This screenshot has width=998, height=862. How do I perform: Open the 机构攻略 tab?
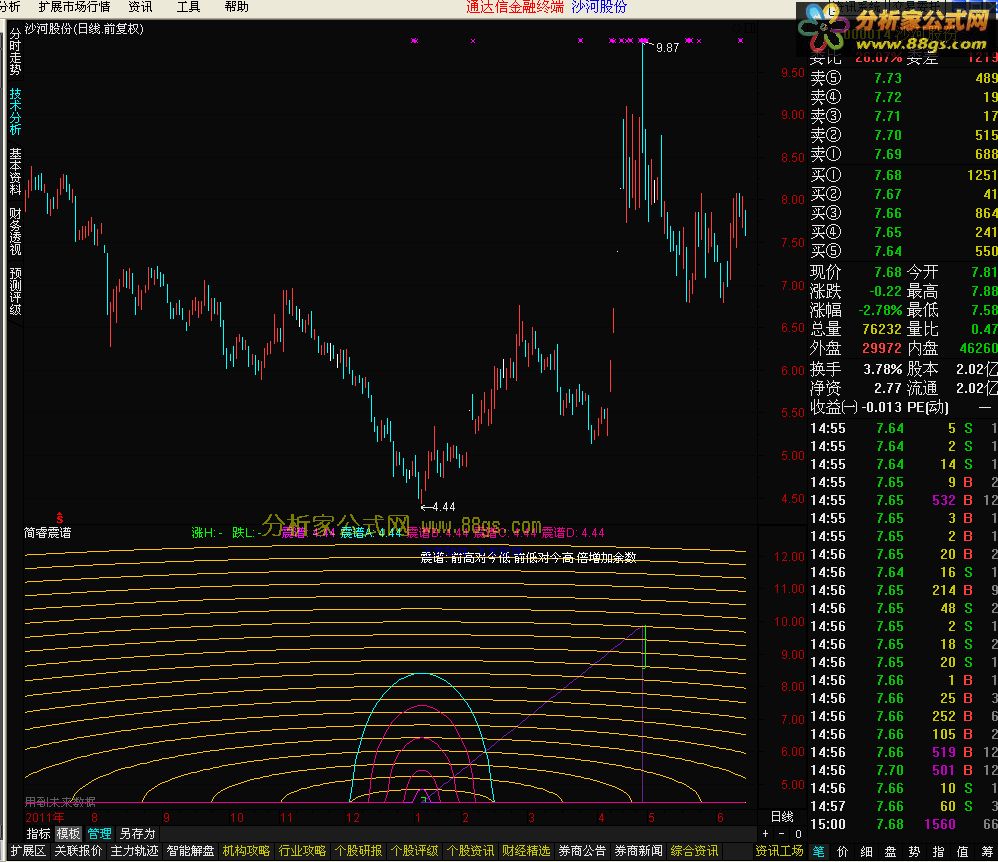(246, 851)
